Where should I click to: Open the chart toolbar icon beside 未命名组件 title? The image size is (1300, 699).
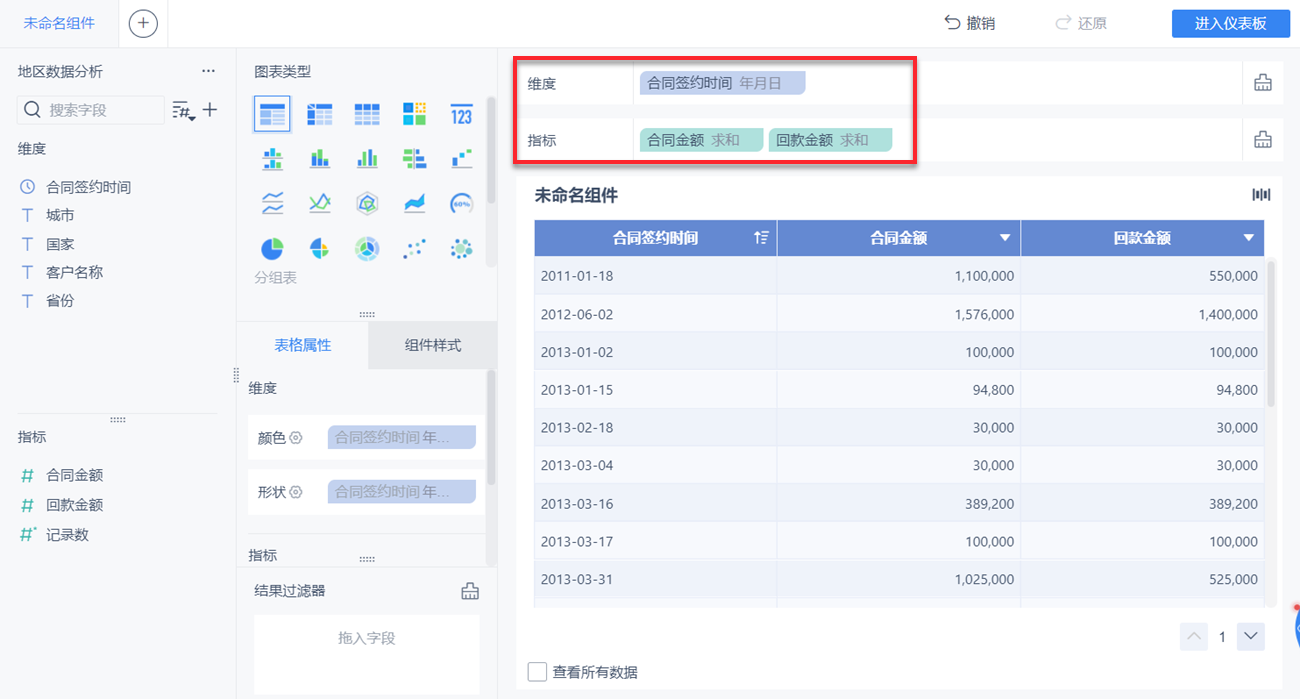[1262, 195]
